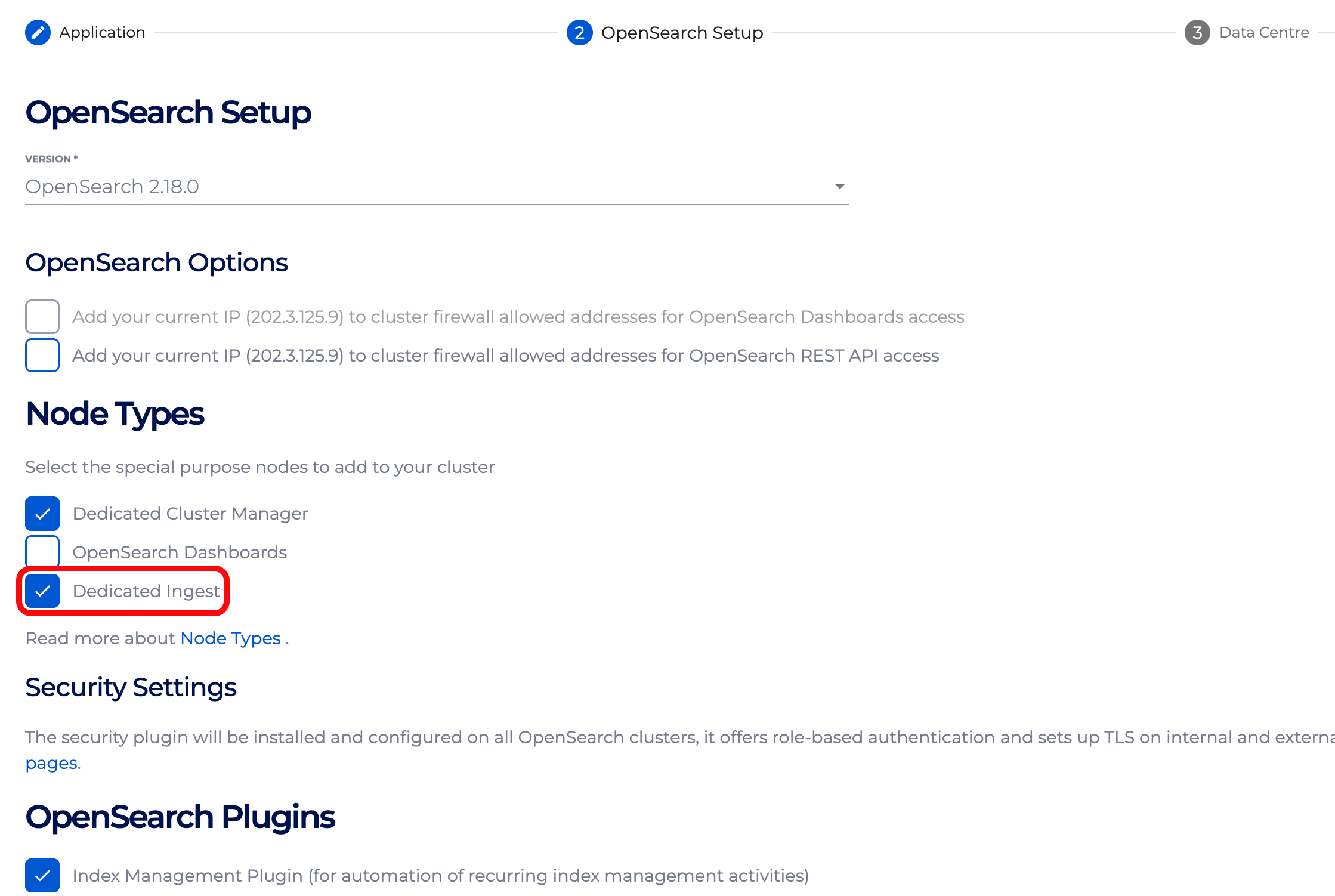Check the OpenSearch Dashboards node type

click(x=42, y=551)
